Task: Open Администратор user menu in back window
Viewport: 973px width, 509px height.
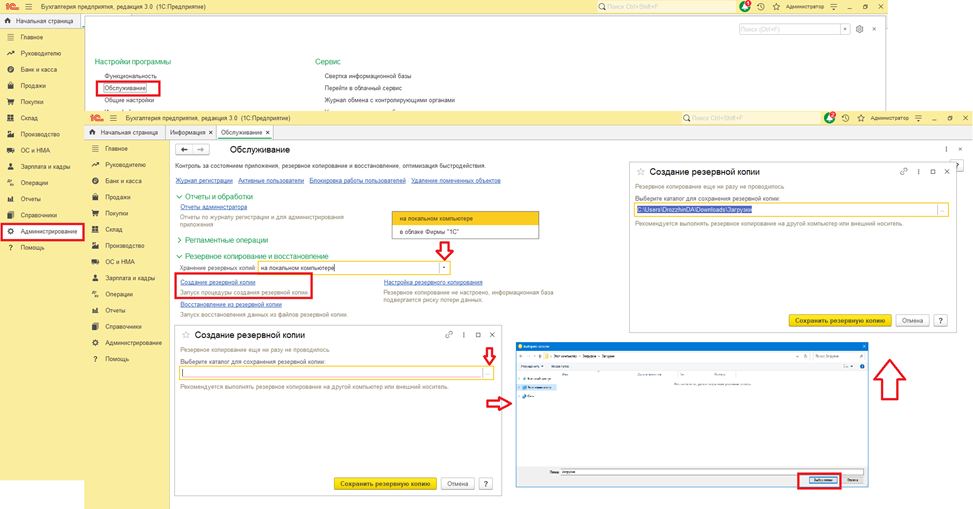Action: pos(805,7)
